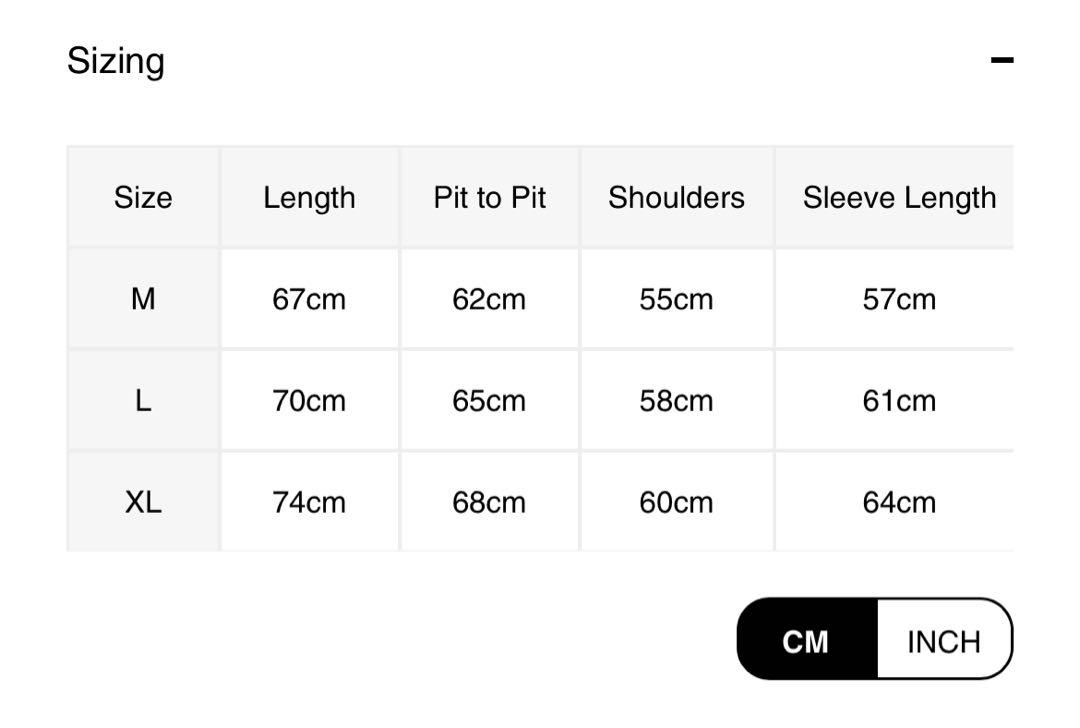1080x728 pixels.
Task: Click the Sleeve Length column header
Action: (899, 198)
